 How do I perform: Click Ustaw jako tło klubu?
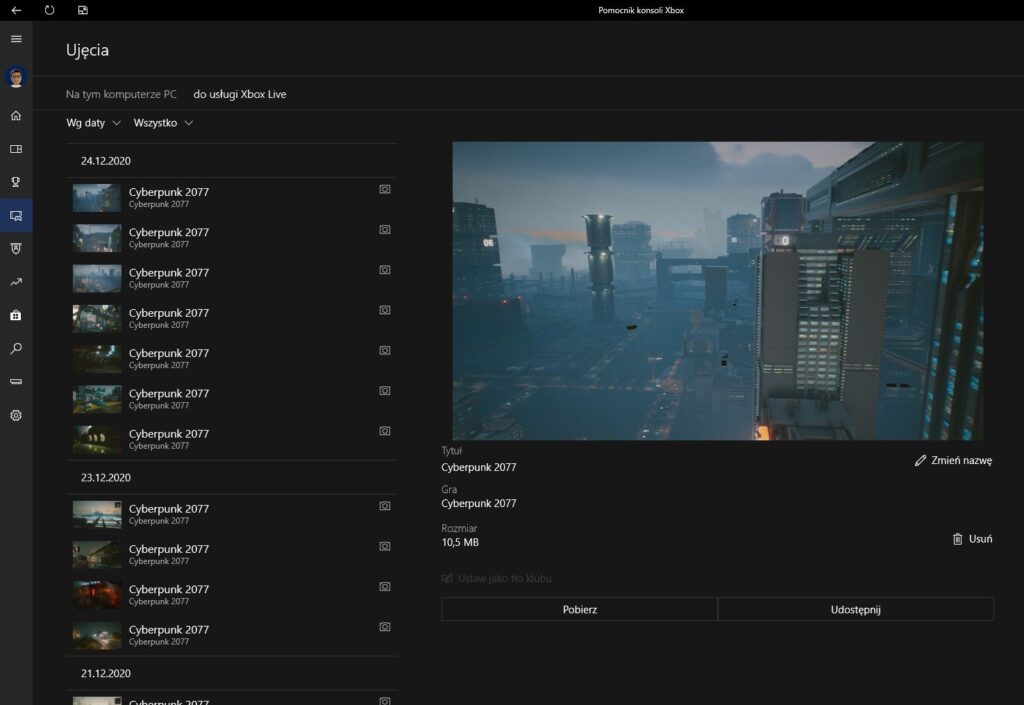497,578
